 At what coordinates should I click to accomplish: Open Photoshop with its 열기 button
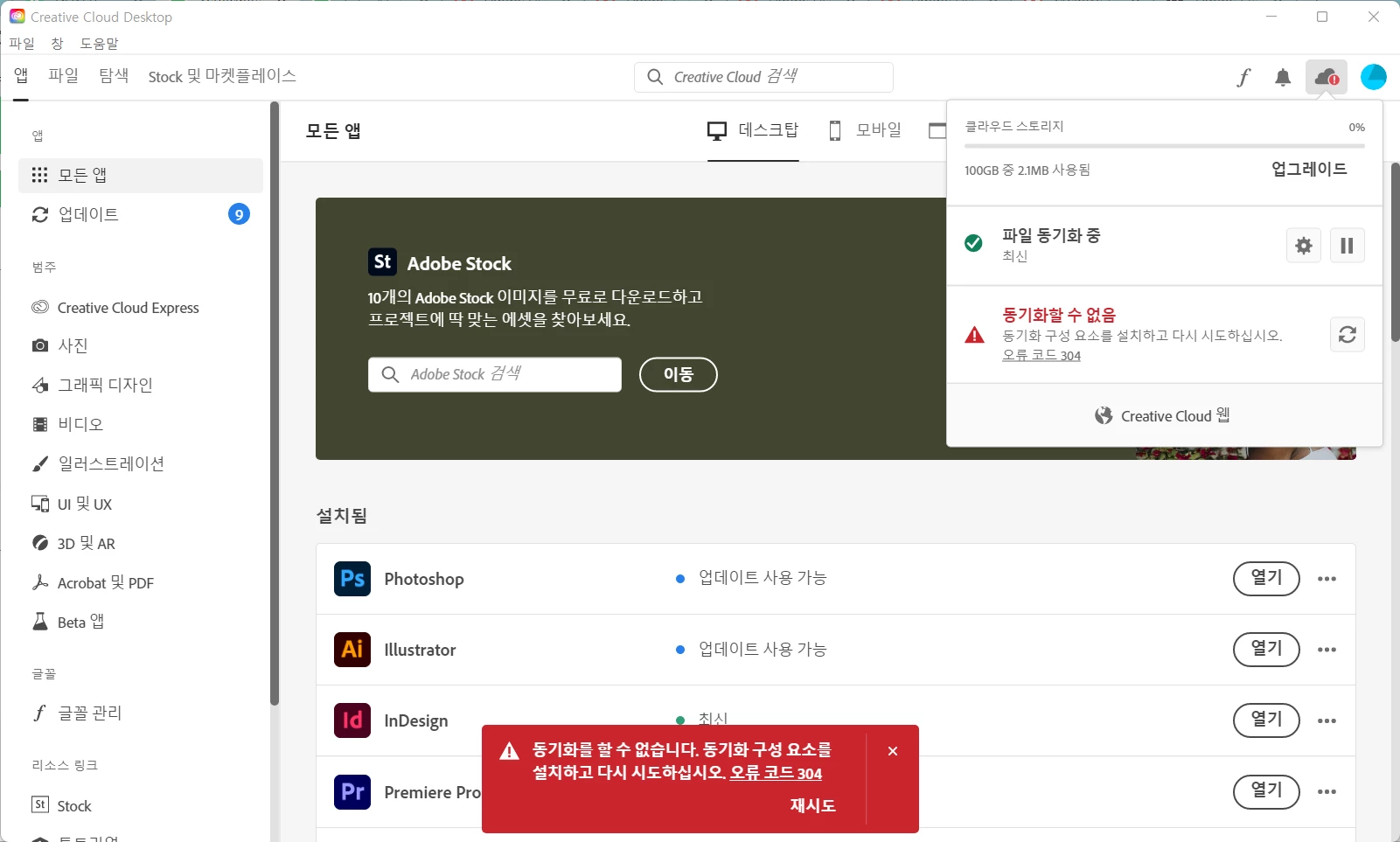tap(1266, 579)
